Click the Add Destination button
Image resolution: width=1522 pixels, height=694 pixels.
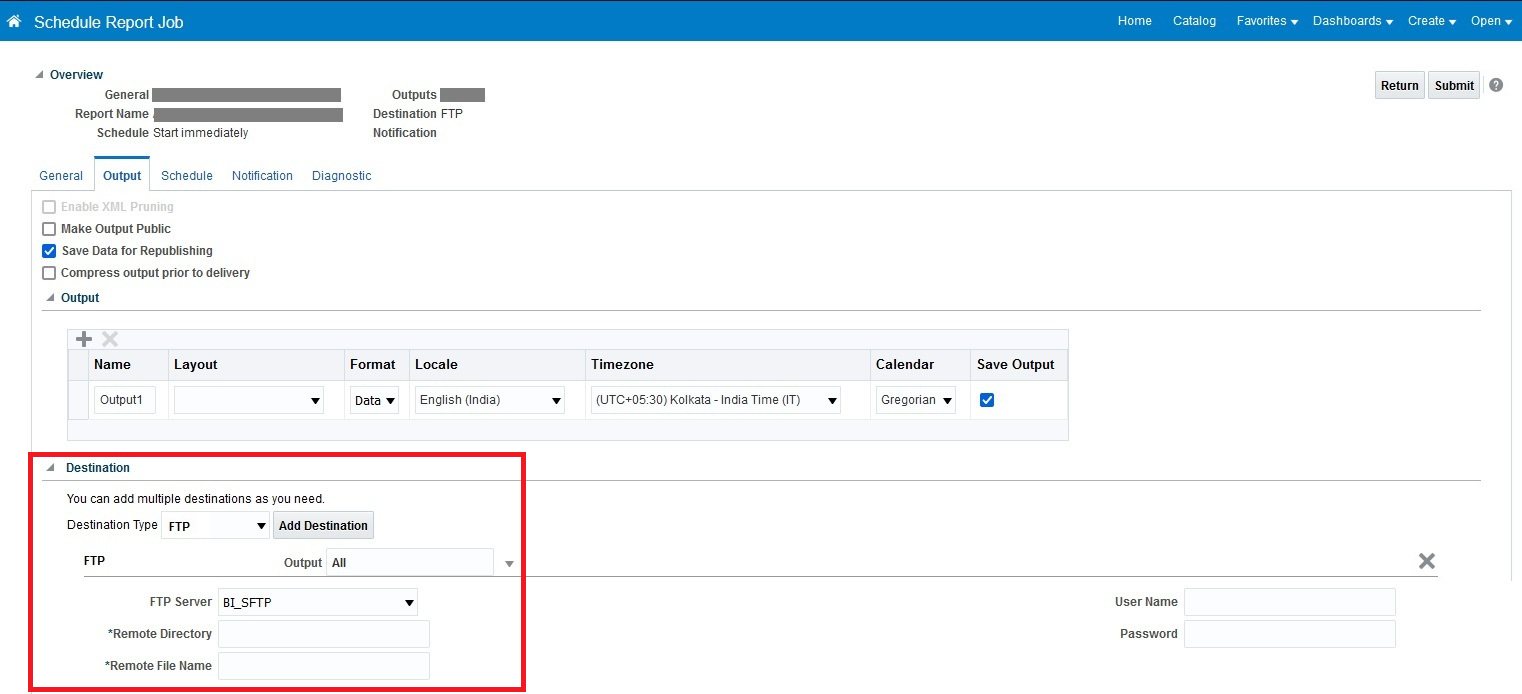pos(323,525)
